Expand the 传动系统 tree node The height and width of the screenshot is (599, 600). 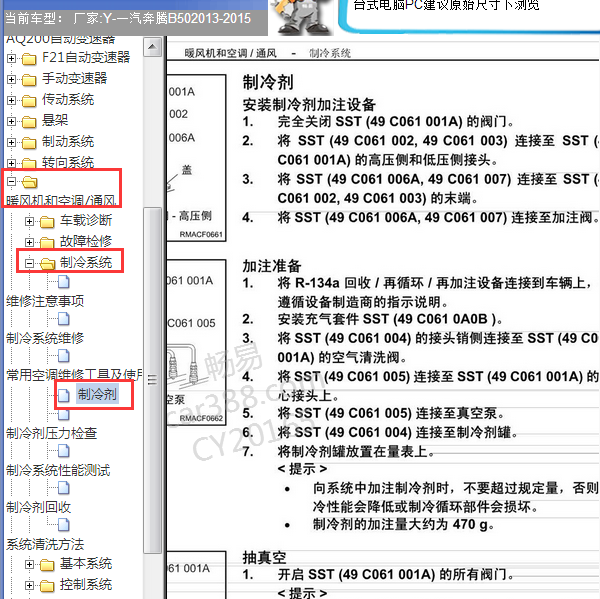pyautogui.click(x=11, y=100)
